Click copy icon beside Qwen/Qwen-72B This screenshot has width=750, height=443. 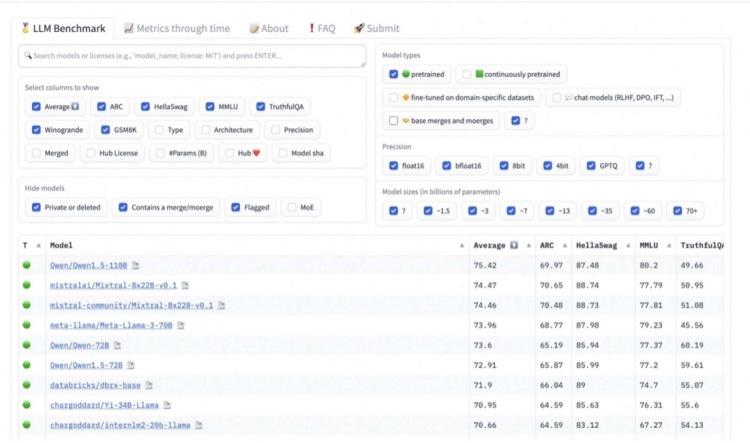118,345
